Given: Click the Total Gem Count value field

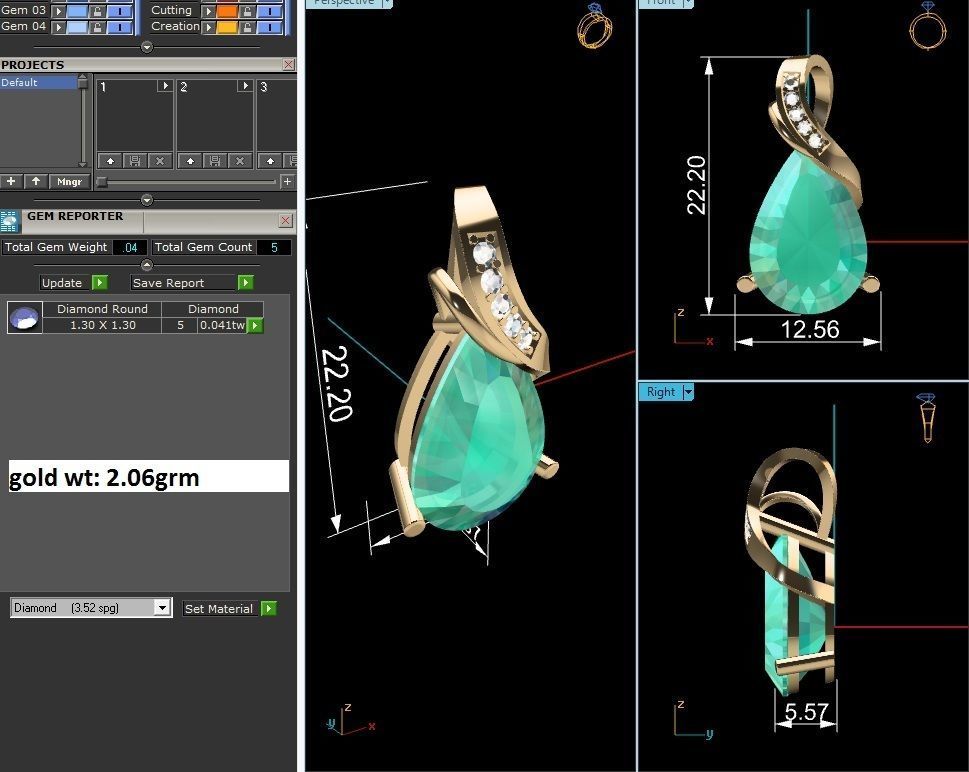Looking at the screenshot, I should point(274,247).
